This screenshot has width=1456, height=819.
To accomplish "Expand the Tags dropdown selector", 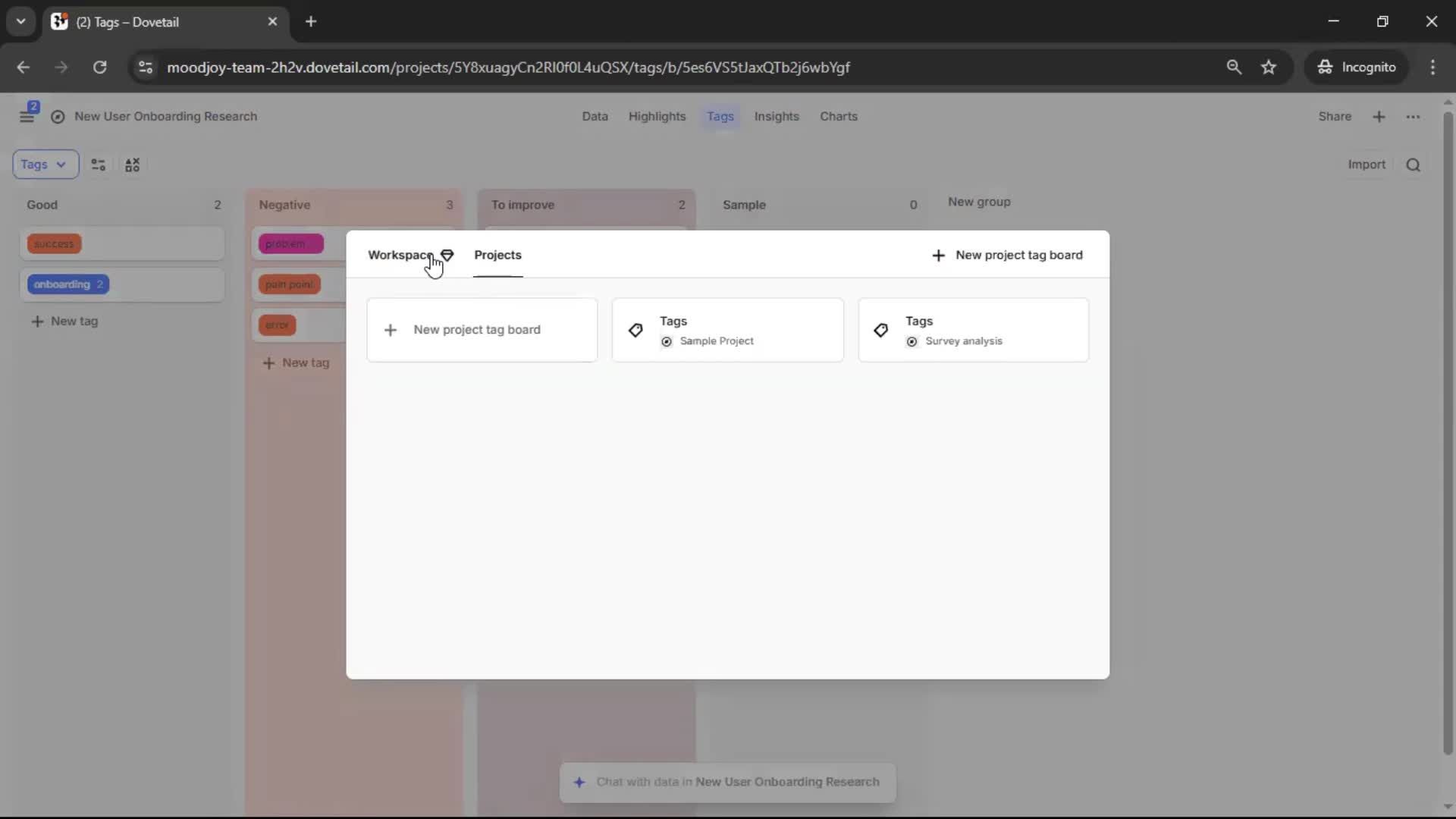I will (x=45, y=165).
